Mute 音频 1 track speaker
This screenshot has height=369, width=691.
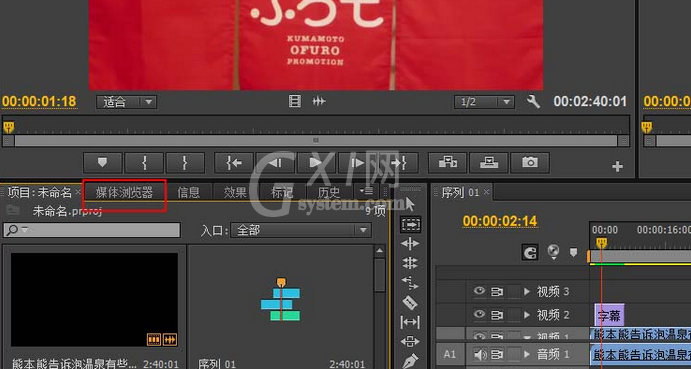click(x=480, y=354)
